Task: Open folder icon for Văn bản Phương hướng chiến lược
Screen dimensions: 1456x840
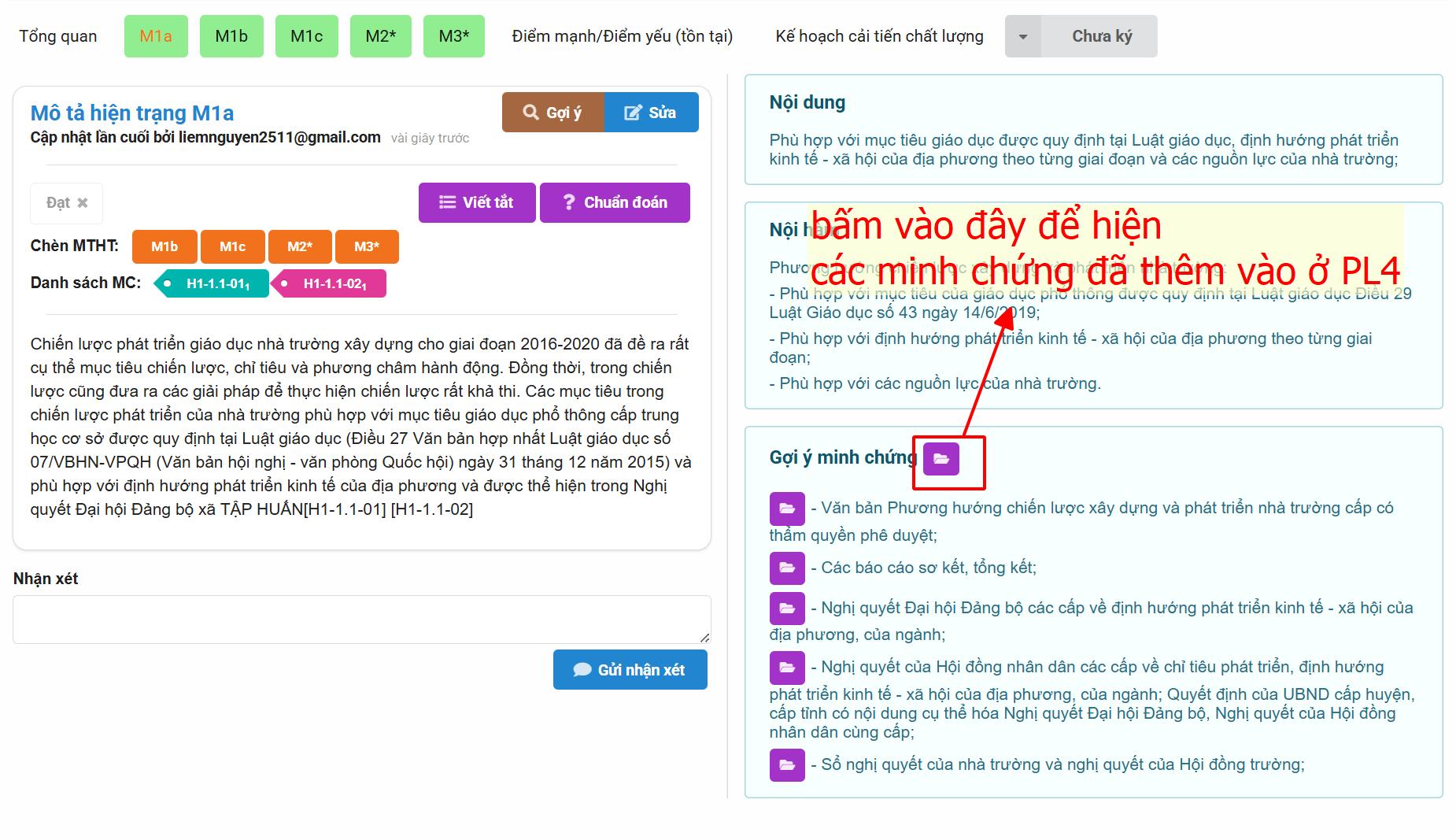Action: (786, 509)
